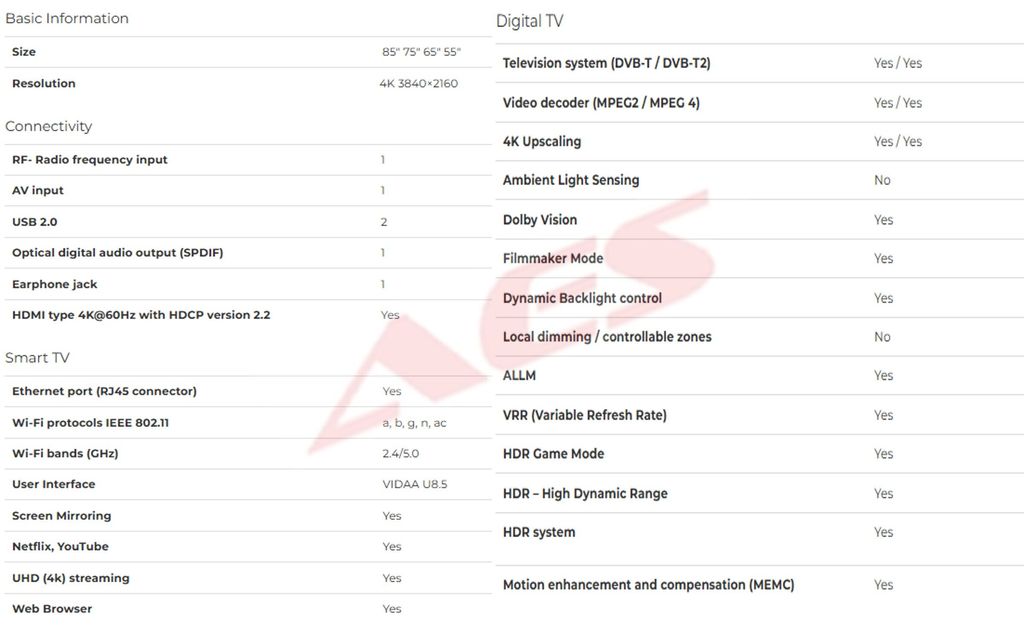The width and height of the screenshot is (1024, 633).
Task: Click the 4K 3840×2160 resolution value
Action: tap(418, 84)
